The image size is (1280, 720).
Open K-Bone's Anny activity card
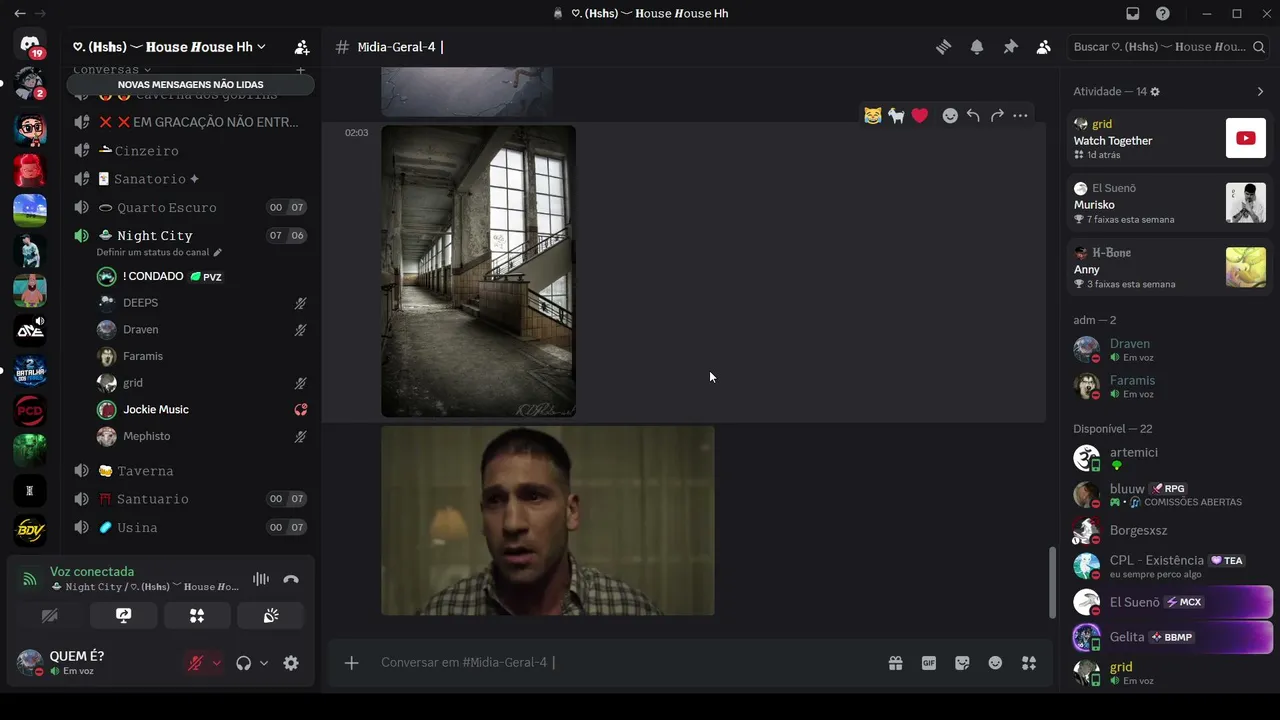pos(1169,268)
